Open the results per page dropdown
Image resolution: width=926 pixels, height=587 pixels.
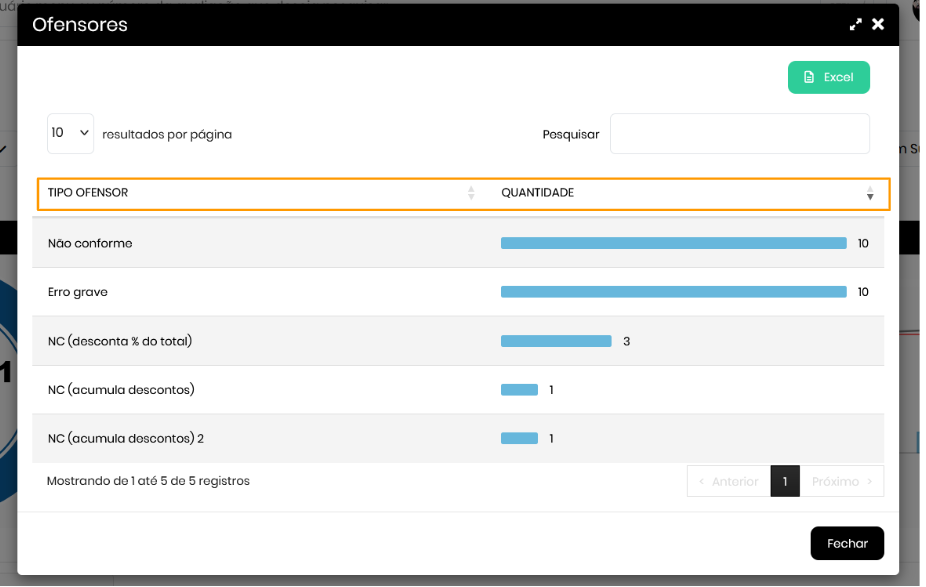point(70,133)
